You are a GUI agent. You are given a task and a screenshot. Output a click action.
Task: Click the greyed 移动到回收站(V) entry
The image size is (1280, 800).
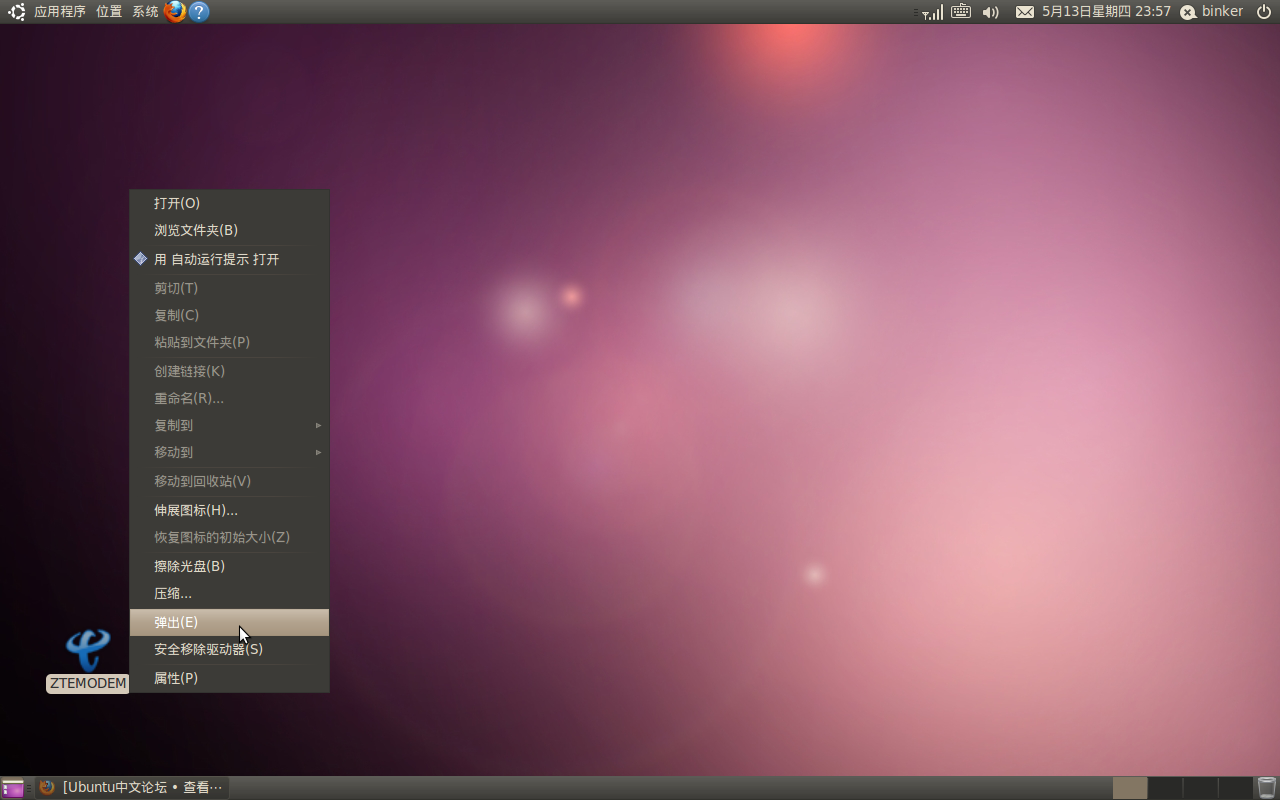point(229,481)
